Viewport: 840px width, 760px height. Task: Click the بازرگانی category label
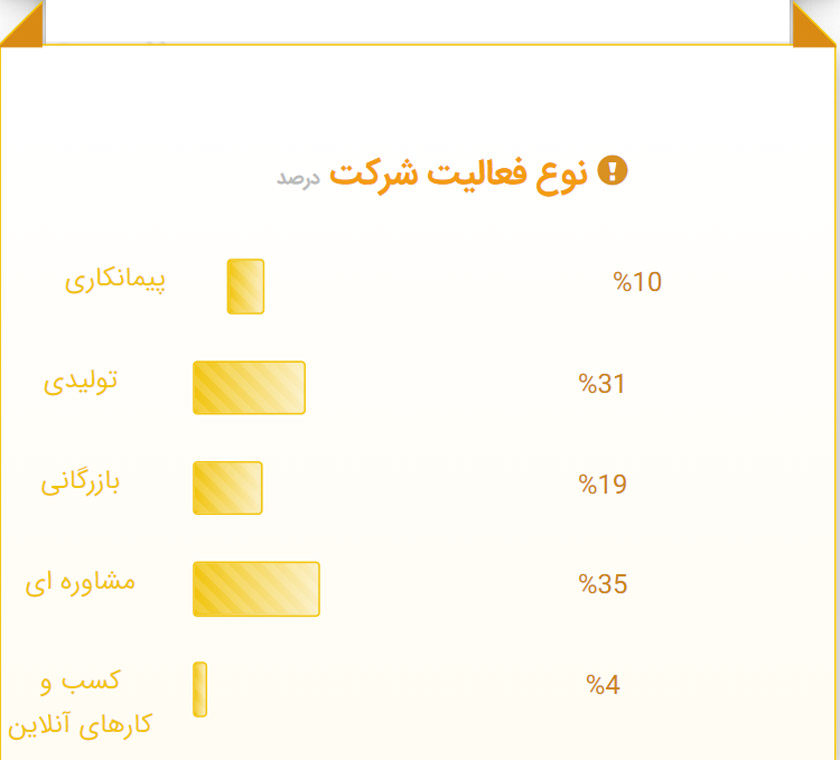(x=80, y=482)
